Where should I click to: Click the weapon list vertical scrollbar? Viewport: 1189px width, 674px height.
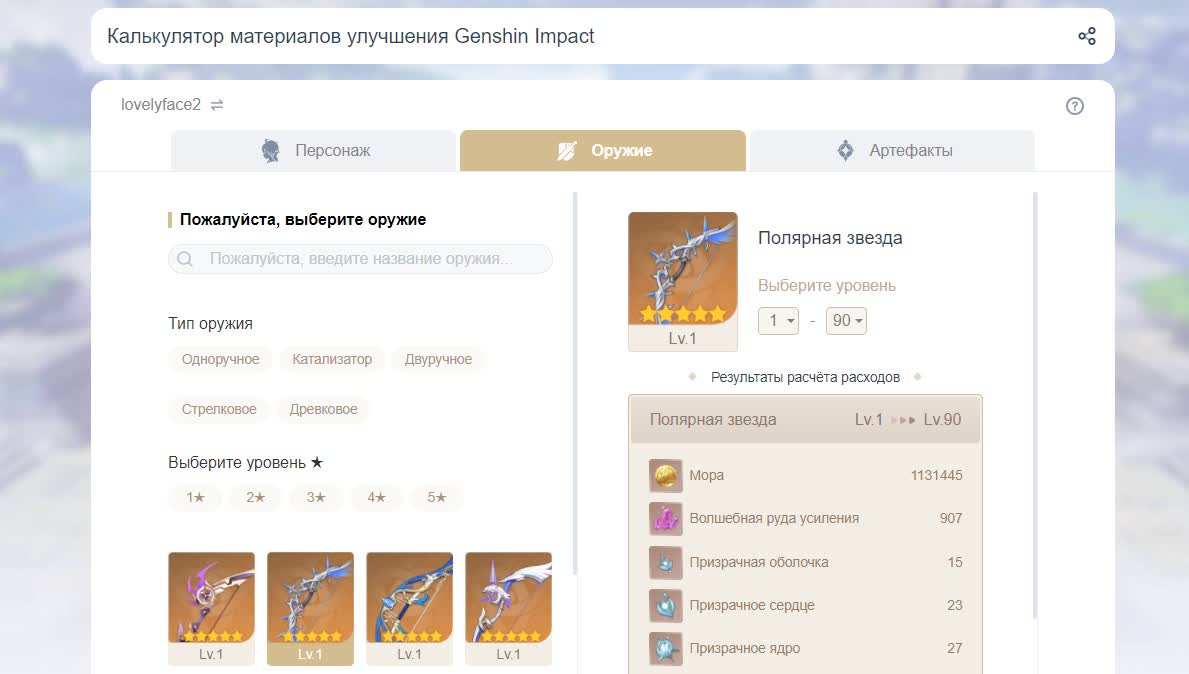[575, 383]
